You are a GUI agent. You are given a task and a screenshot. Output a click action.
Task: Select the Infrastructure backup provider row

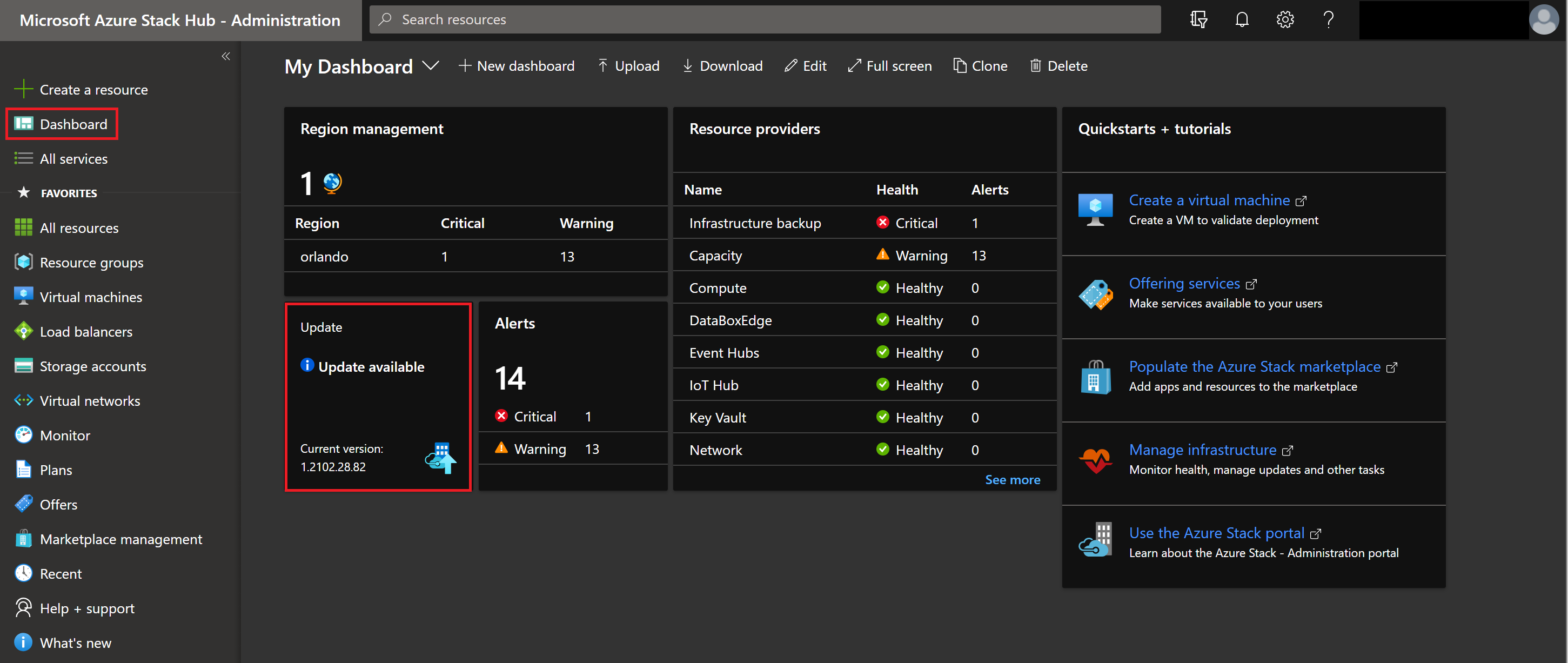click(x=755, y=224)
